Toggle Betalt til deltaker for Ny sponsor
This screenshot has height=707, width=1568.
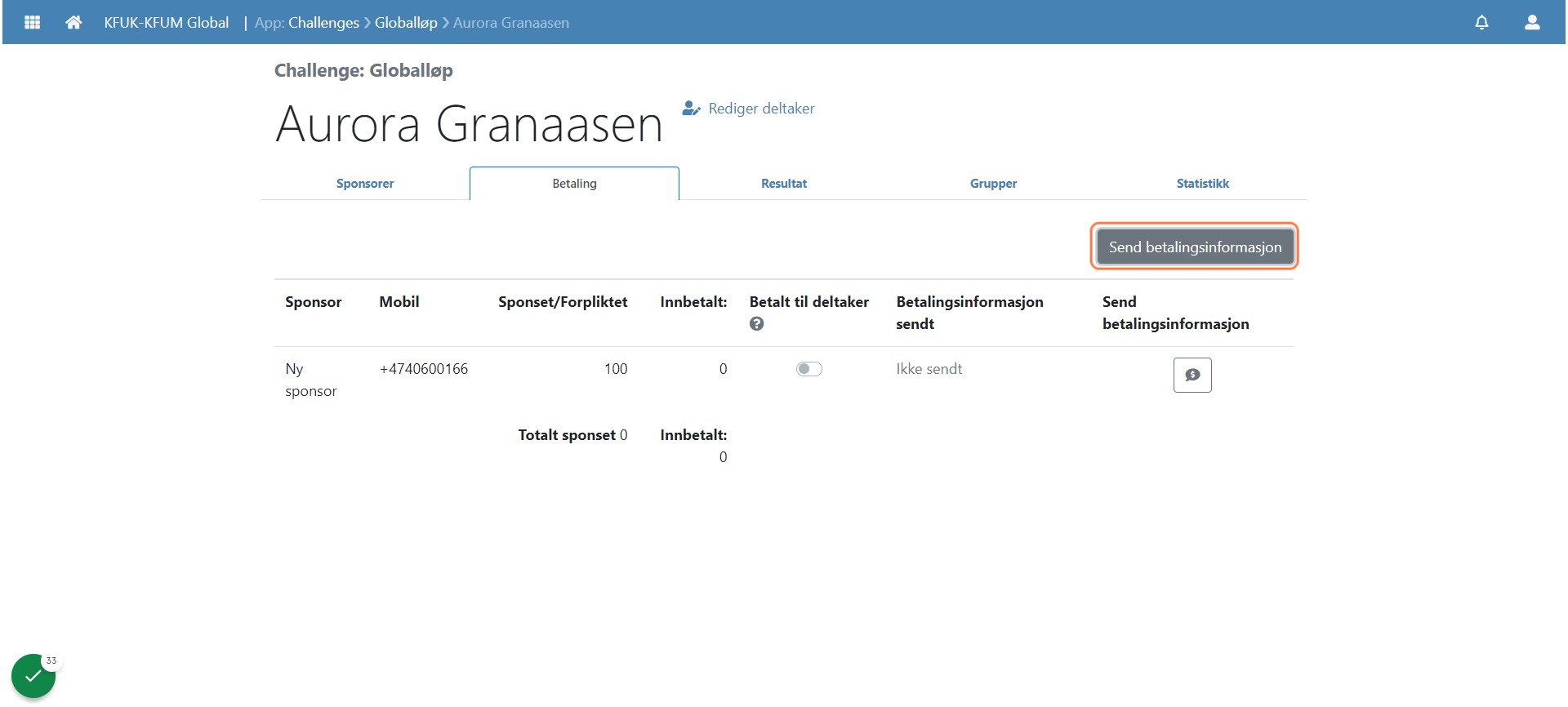(809, 369)
